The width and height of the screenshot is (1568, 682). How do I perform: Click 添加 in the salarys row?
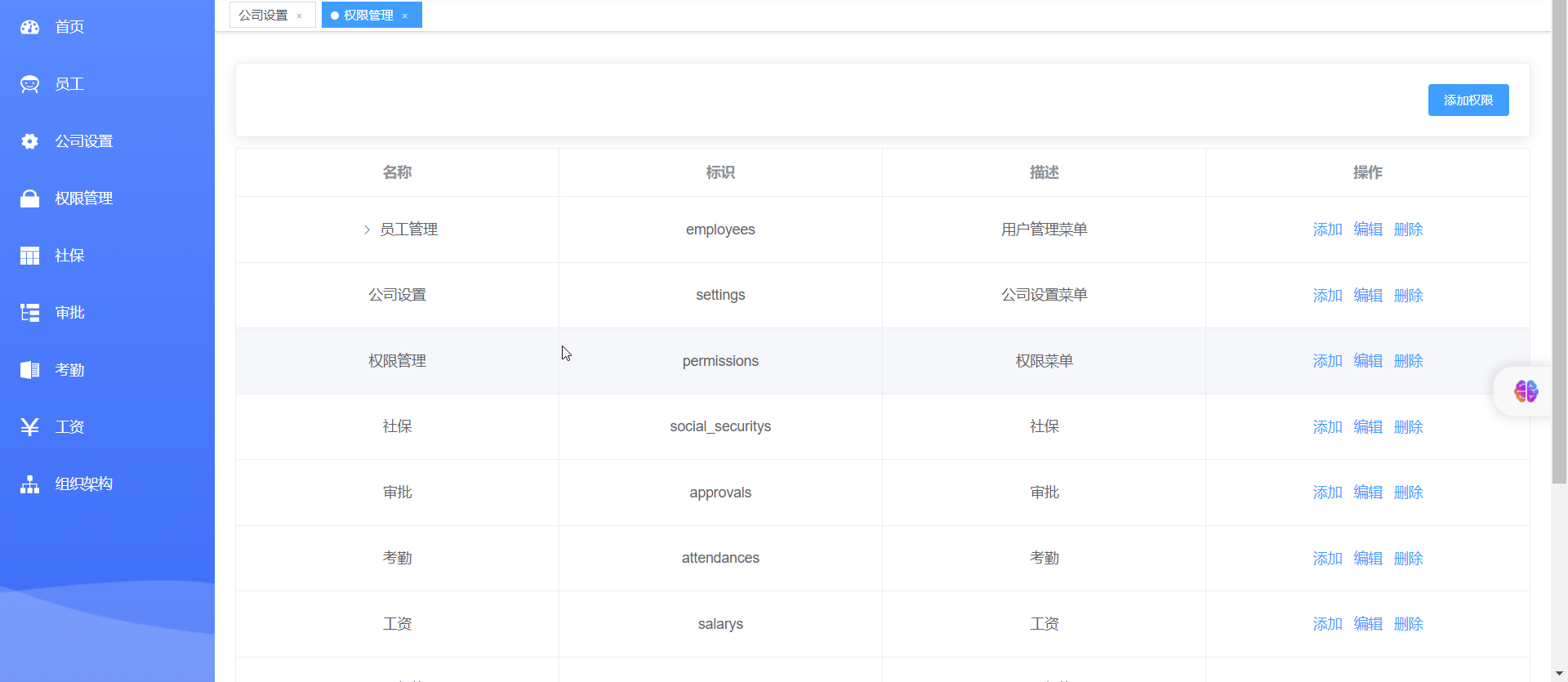click(1327, 624)
